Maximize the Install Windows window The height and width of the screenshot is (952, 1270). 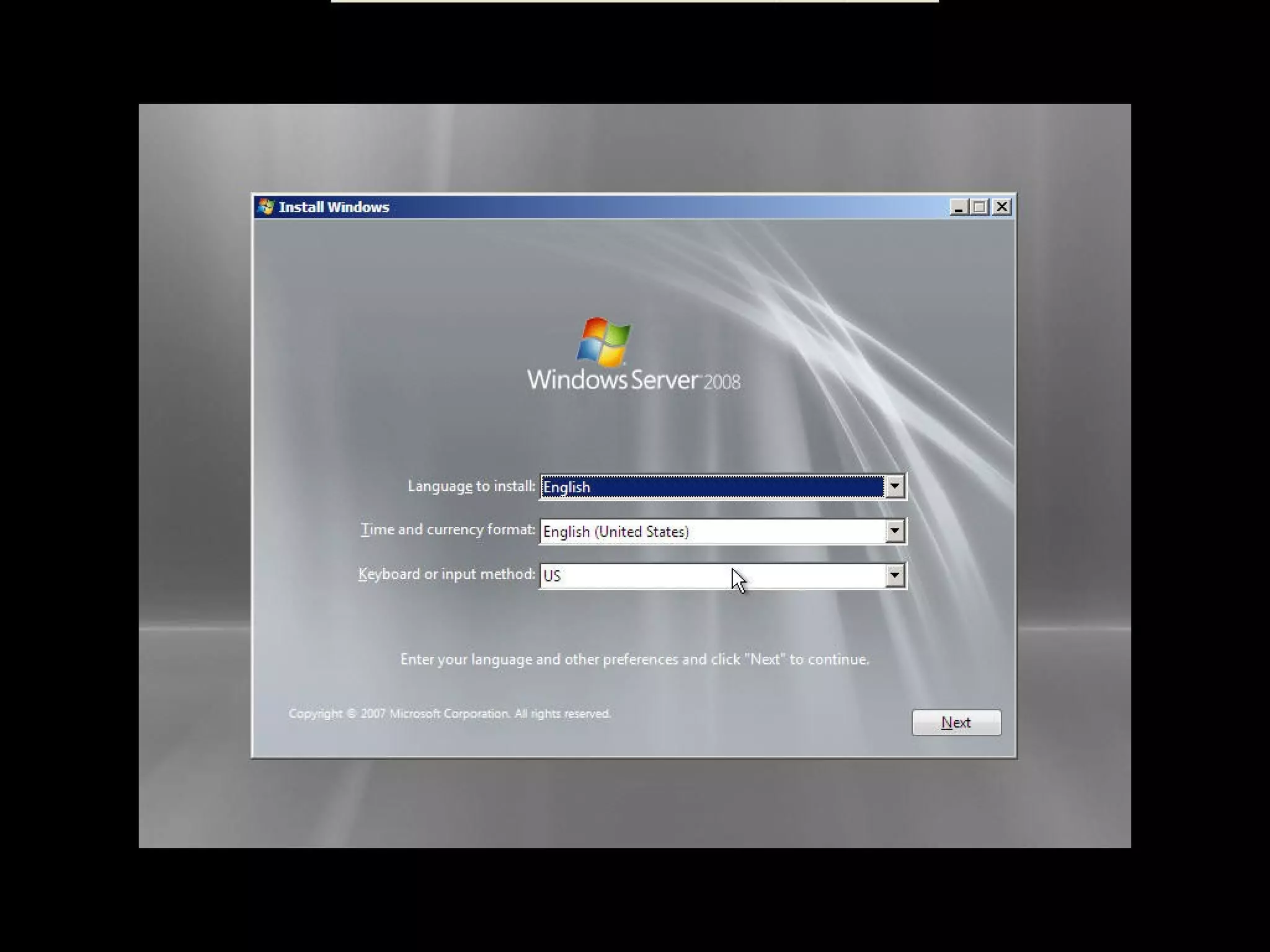point(980,207)
